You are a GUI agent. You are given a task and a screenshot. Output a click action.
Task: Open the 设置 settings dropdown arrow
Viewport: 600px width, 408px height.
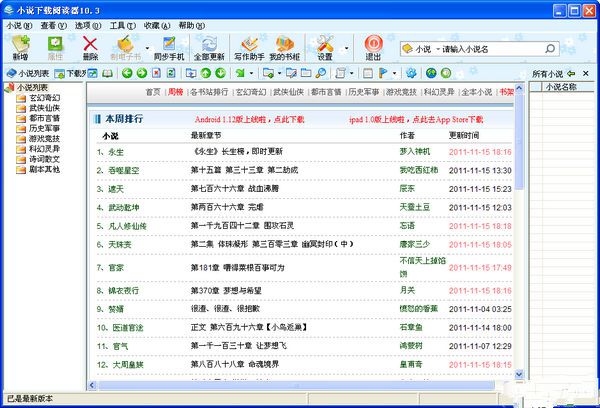(346, 47)
